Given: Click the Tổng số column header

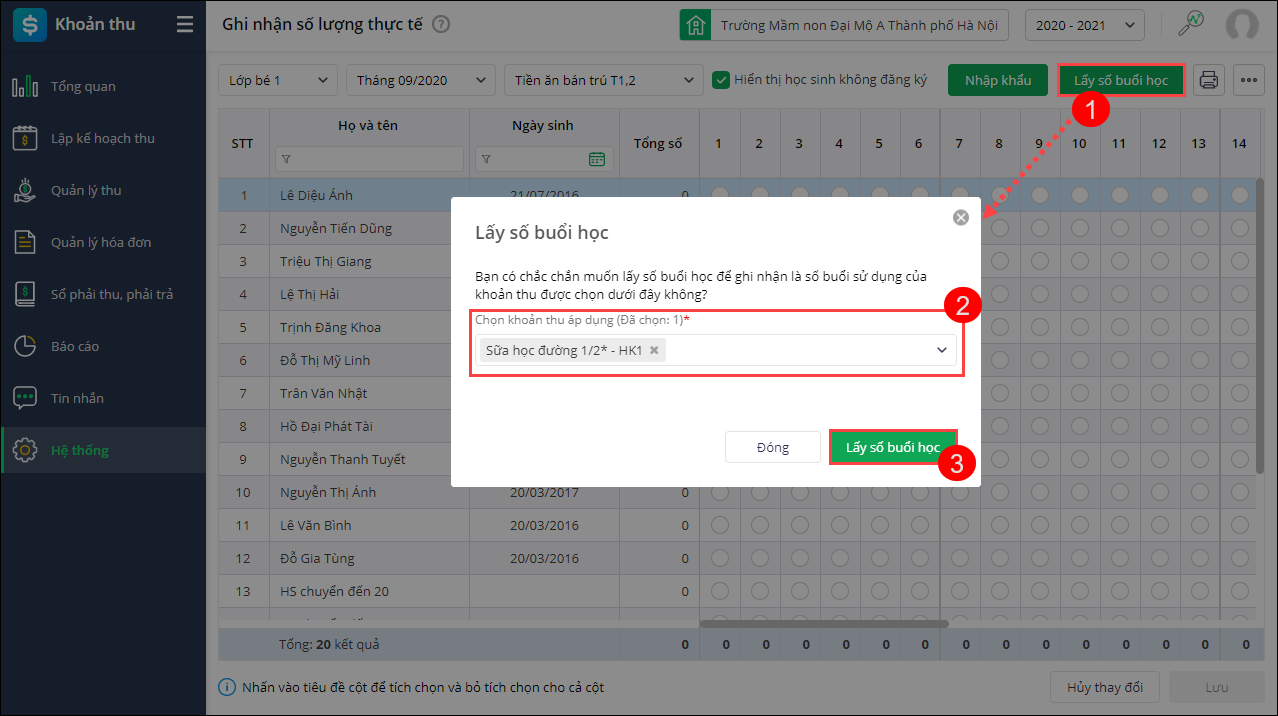Looking at the screenshot, I should [658, 144].
